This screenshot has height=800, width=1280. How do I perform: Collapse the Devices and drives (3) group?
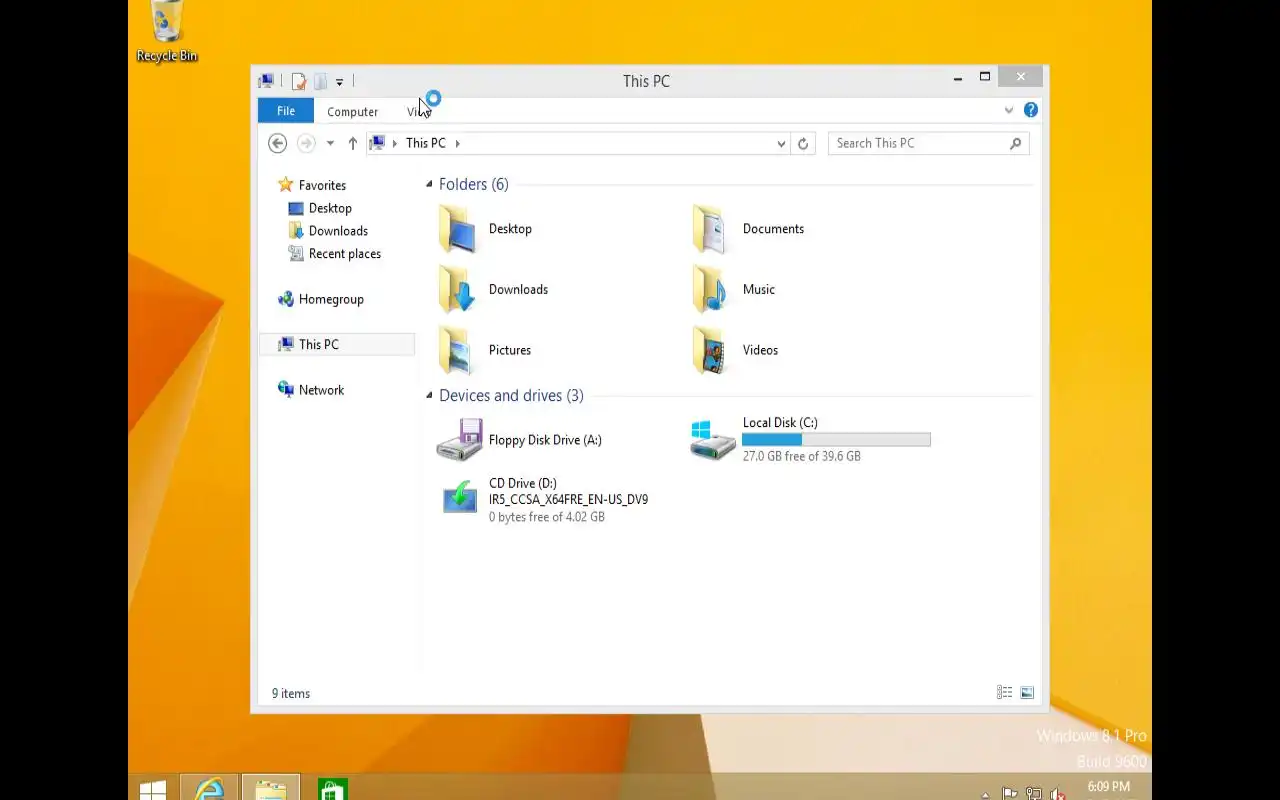point(429,396)
